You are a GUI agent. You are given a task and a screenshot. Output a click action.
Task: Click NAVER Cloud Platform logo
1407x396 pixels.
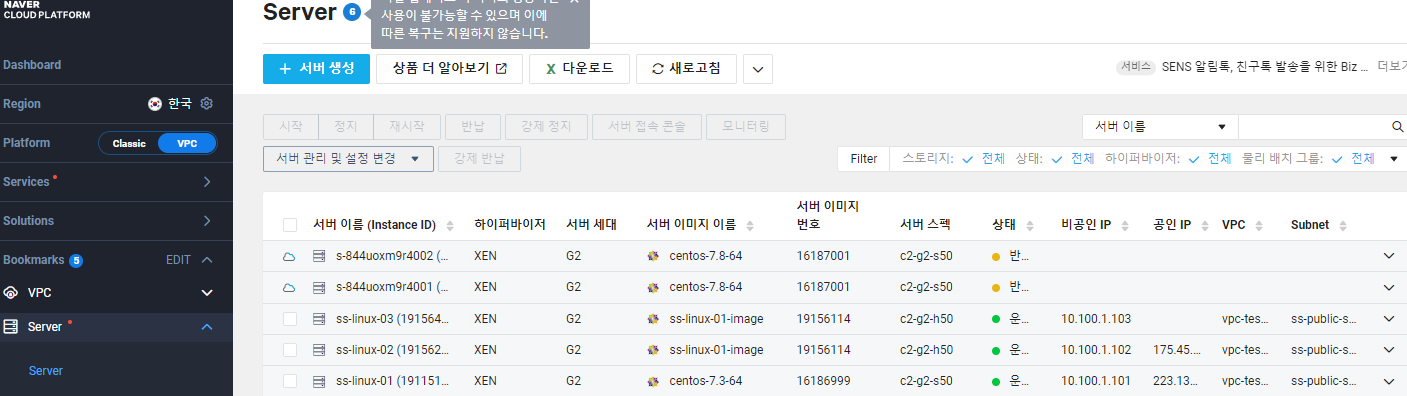tap(47, 9)
